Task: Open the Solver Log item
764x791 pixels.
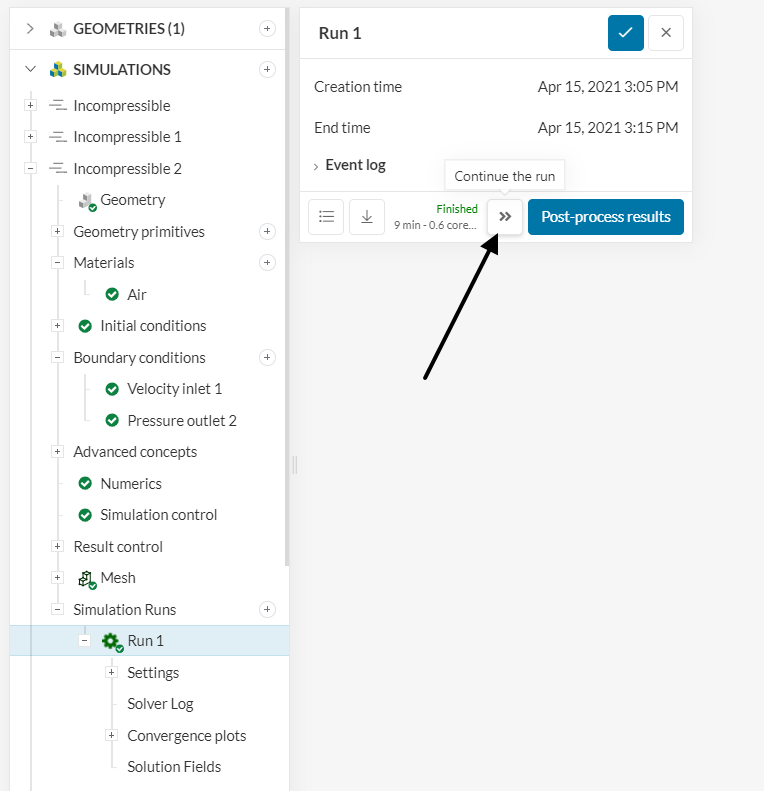Action: (160, 704)
